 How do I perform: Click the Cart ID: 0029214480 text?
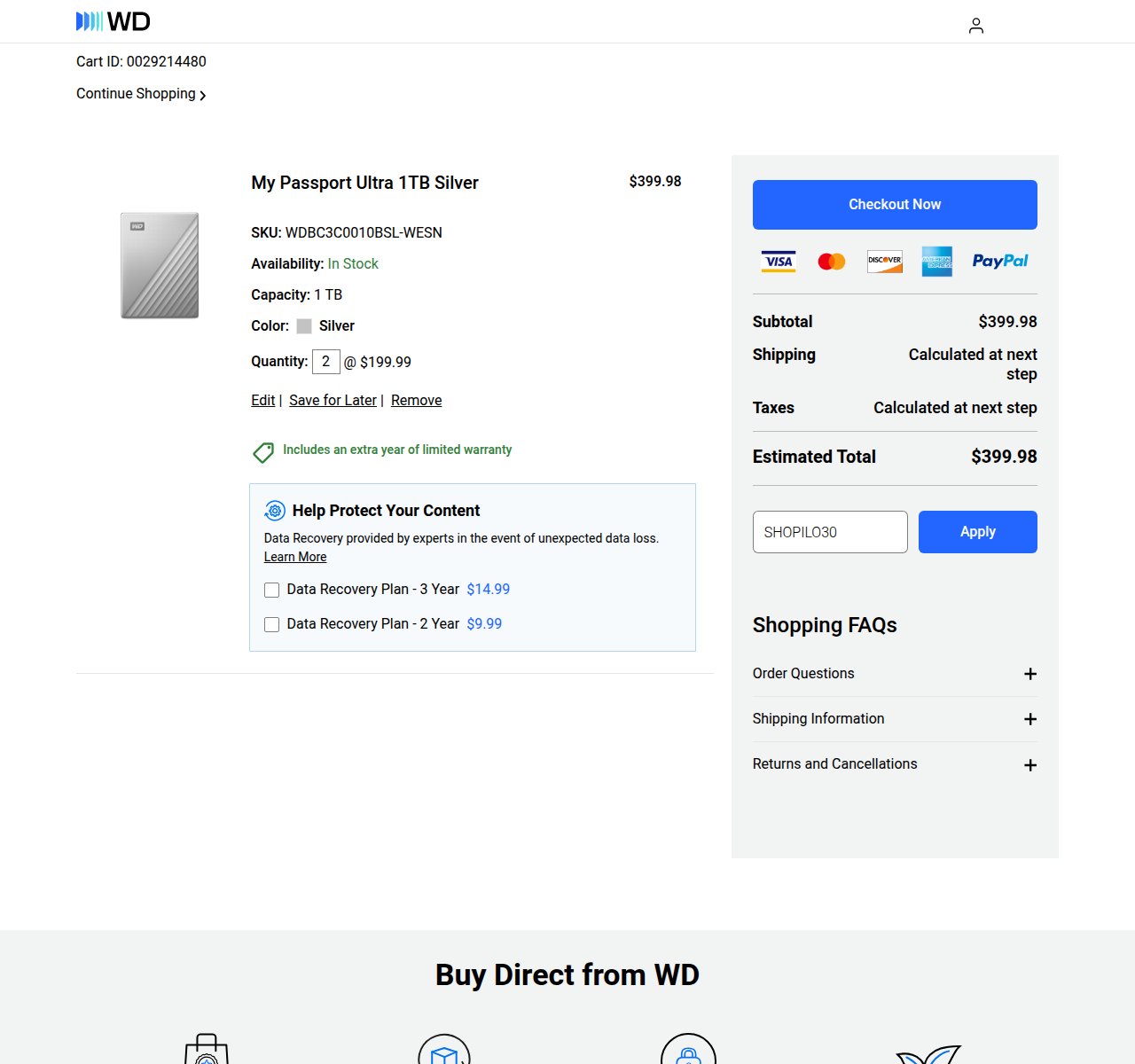point(141,62)
